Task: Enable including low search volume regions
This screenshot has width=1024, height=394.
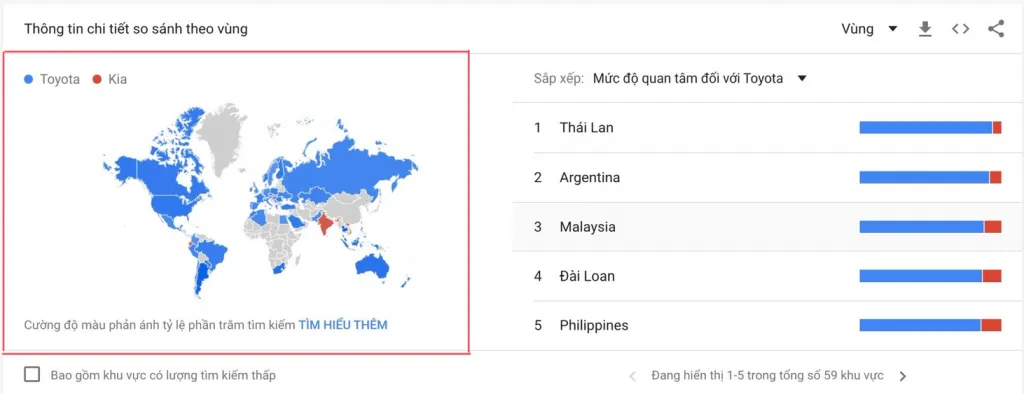Action: click(x=32, y=374)
